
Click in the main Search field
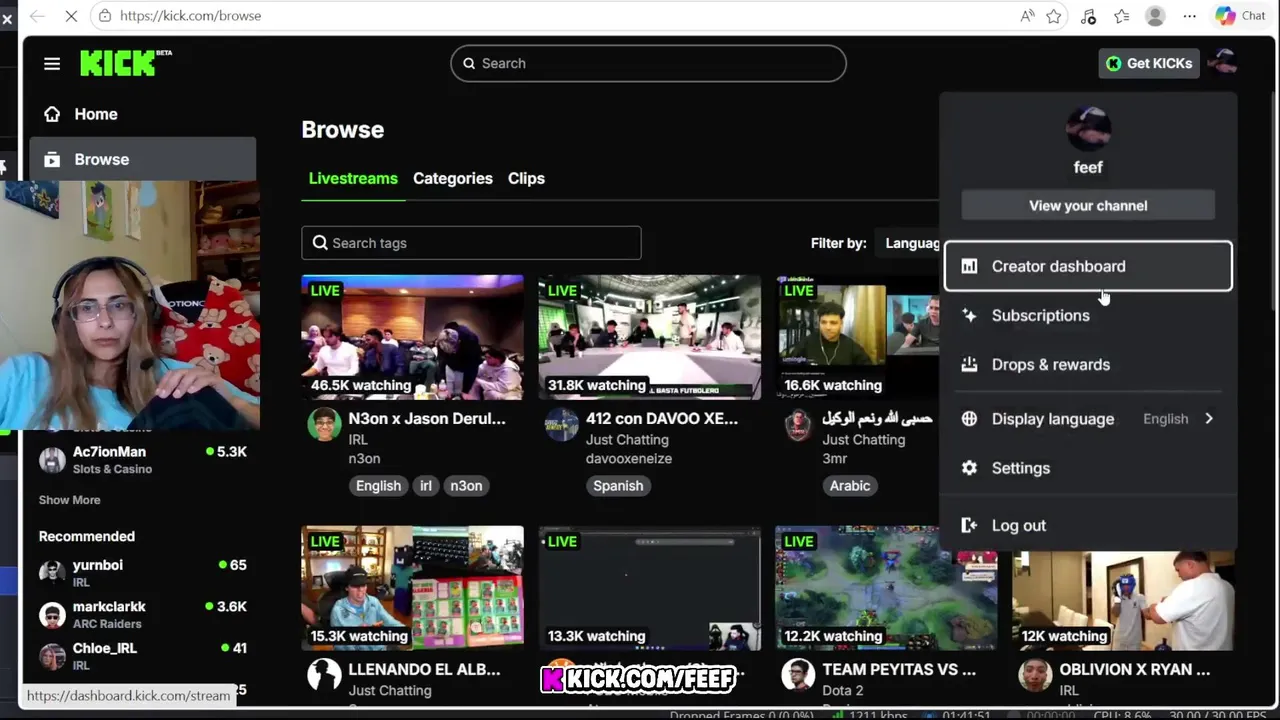[x=648, y=63]
